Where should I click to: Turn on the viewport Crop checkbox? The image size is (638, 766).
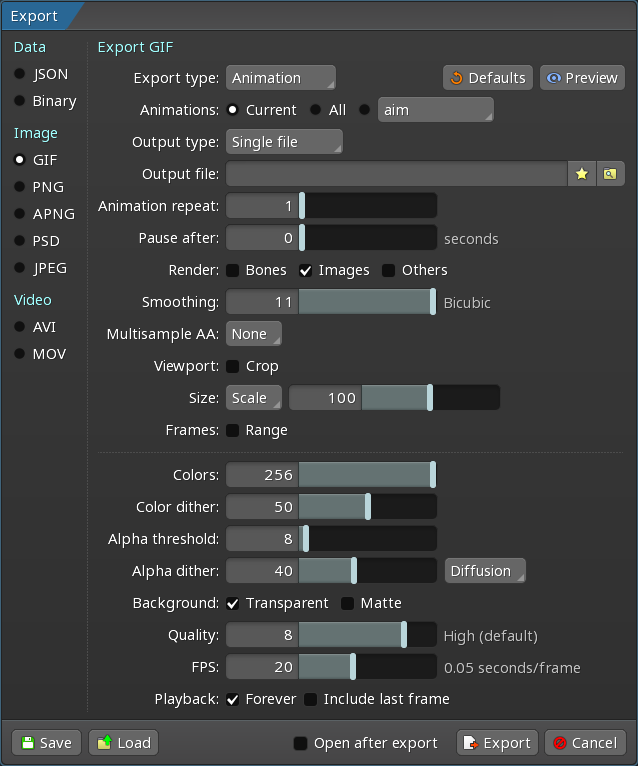coord(232,366)
